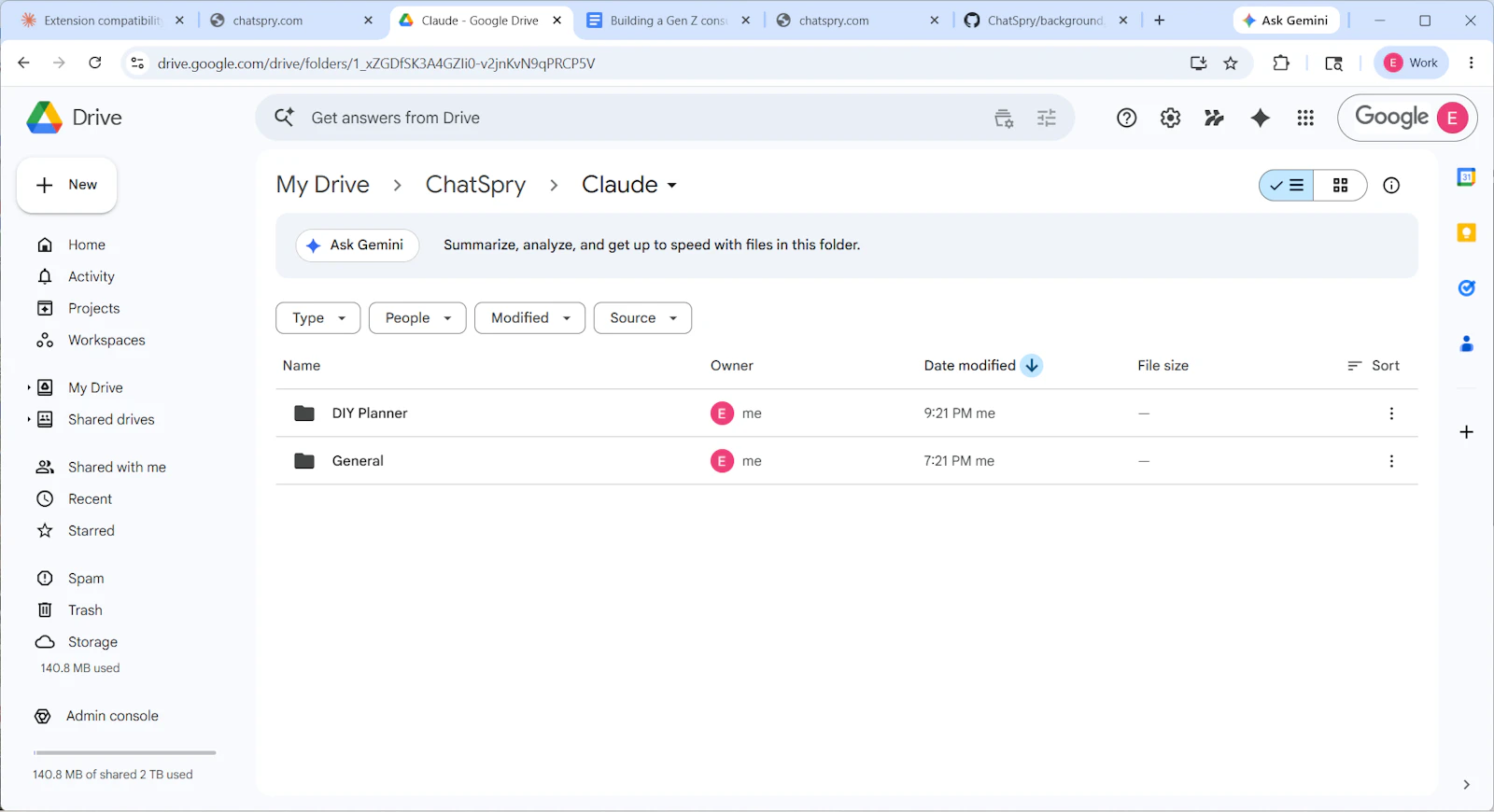The image size is (1494, 812).
Task: Open more actions for General folder
Action: 1391,461
